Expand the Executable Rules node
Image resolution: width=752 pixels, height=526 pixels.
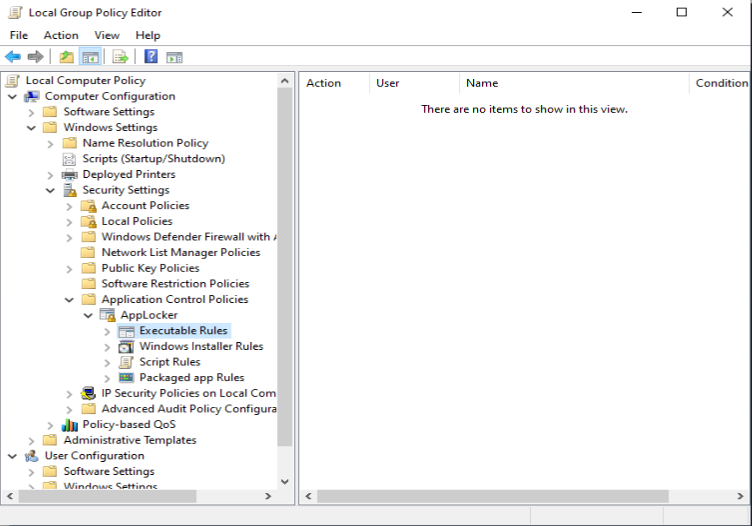pyautogui.click(x=107, y=331)
